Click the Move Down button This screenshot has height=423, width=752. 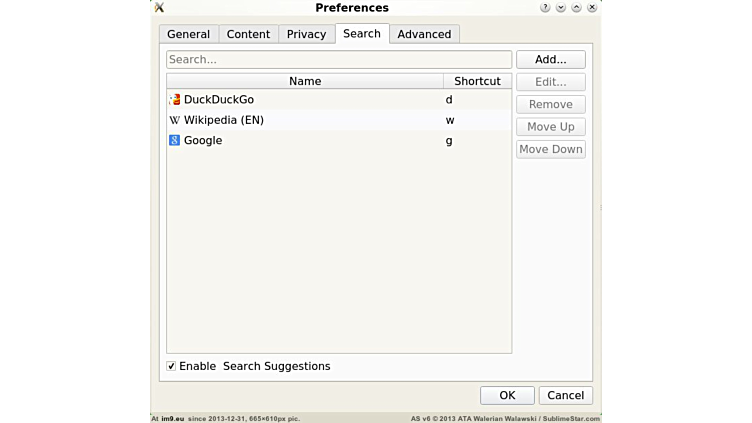550,149
